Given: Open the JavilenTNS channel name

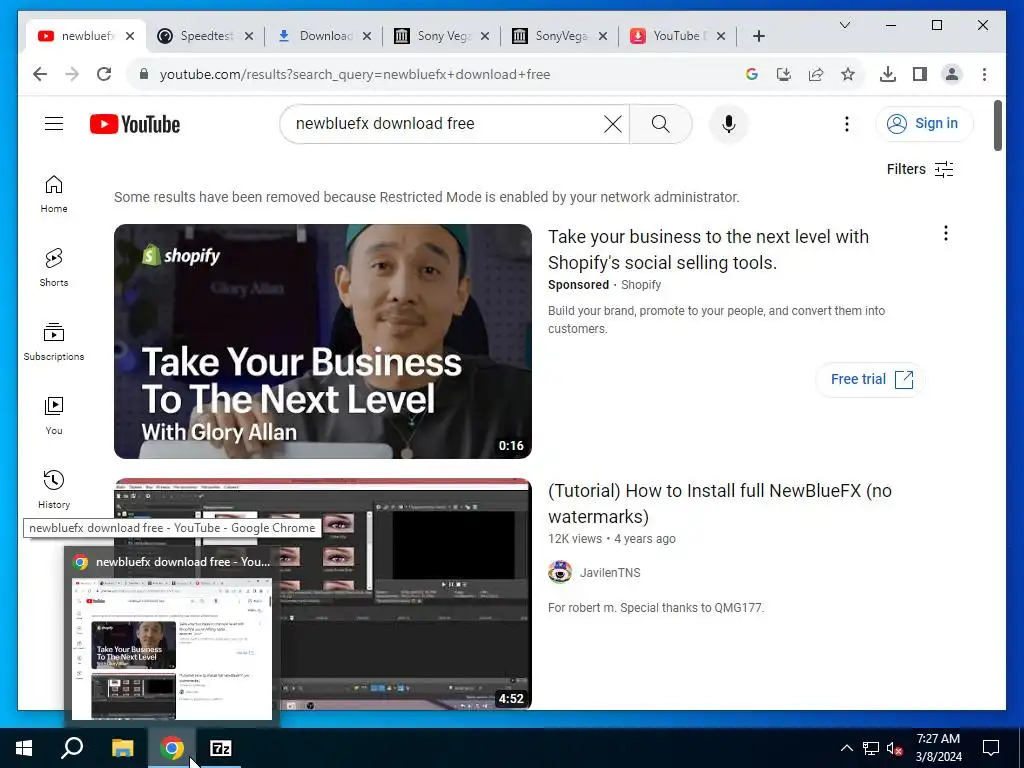Looking at the screenshot, I should tap(610, 573).
